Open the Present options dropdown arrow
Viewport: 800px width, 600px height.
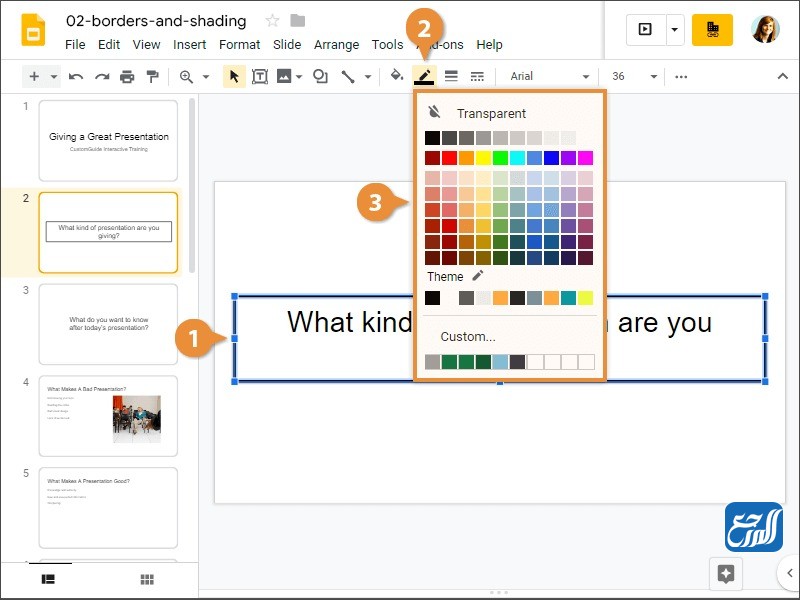675,30
